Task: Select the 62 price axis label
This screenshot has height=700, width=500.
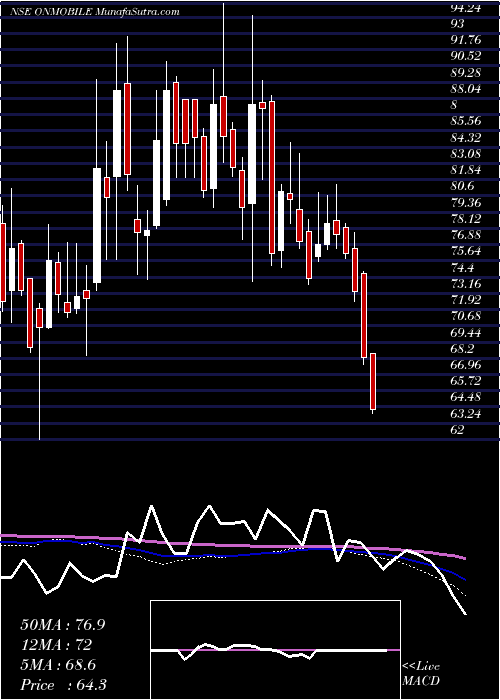Action: click(x=458, y=430)
